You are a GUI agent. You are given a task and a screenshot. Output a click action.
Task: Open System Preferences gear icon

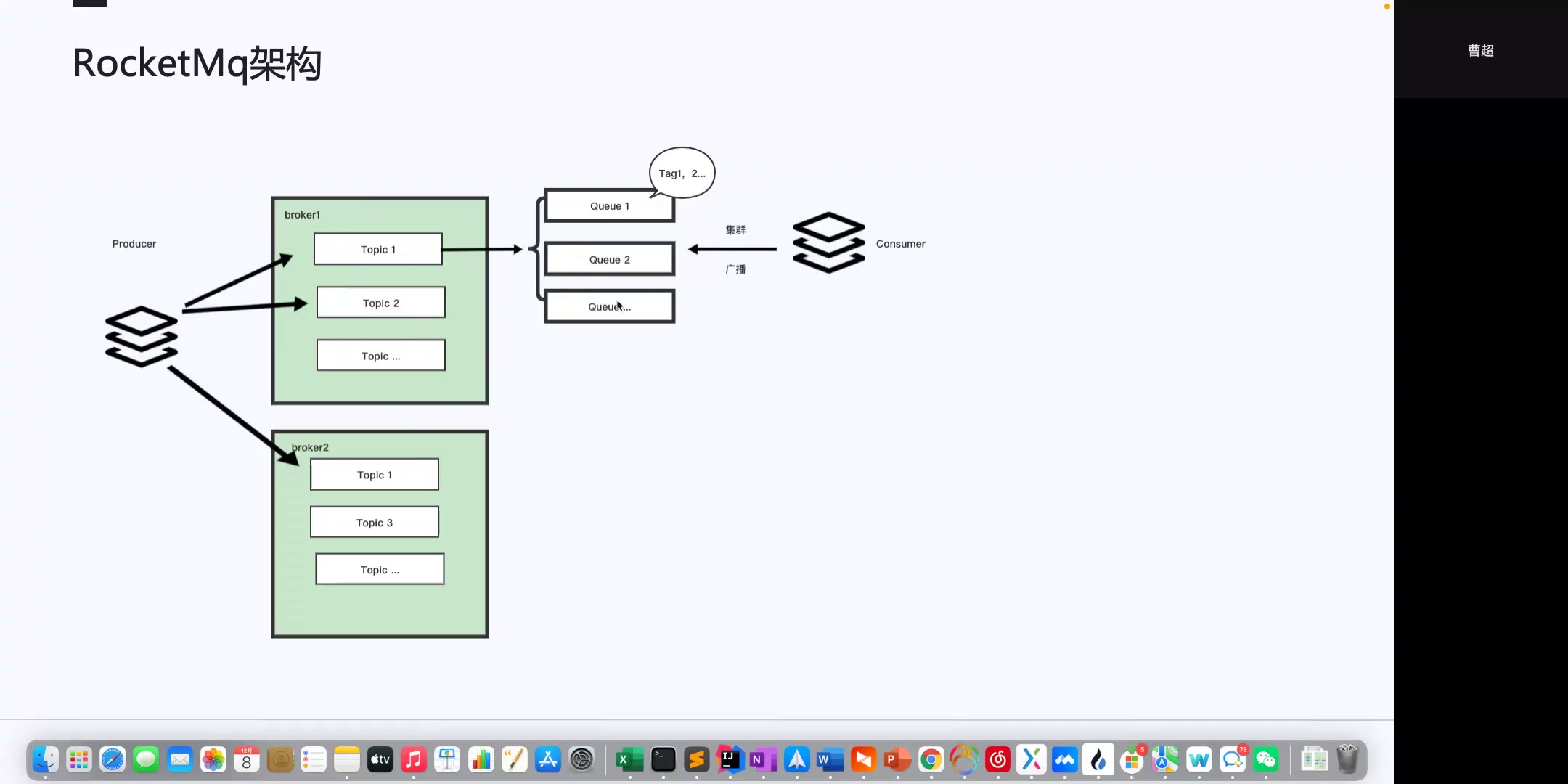[581, 760]
